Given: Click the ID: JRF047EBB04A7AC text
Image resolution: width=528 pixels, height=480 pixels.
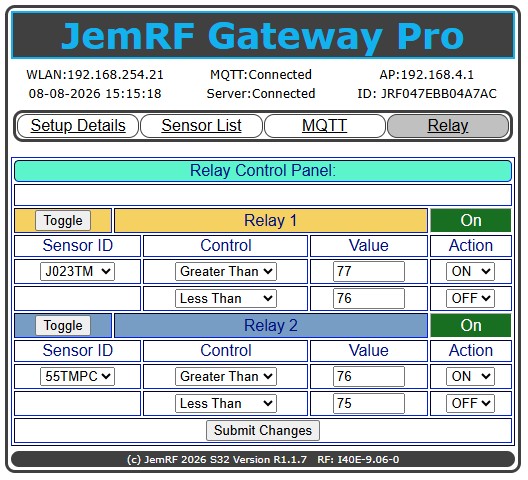Looking at the screenshot, I should pyautogui.click(x=427, y=93).
